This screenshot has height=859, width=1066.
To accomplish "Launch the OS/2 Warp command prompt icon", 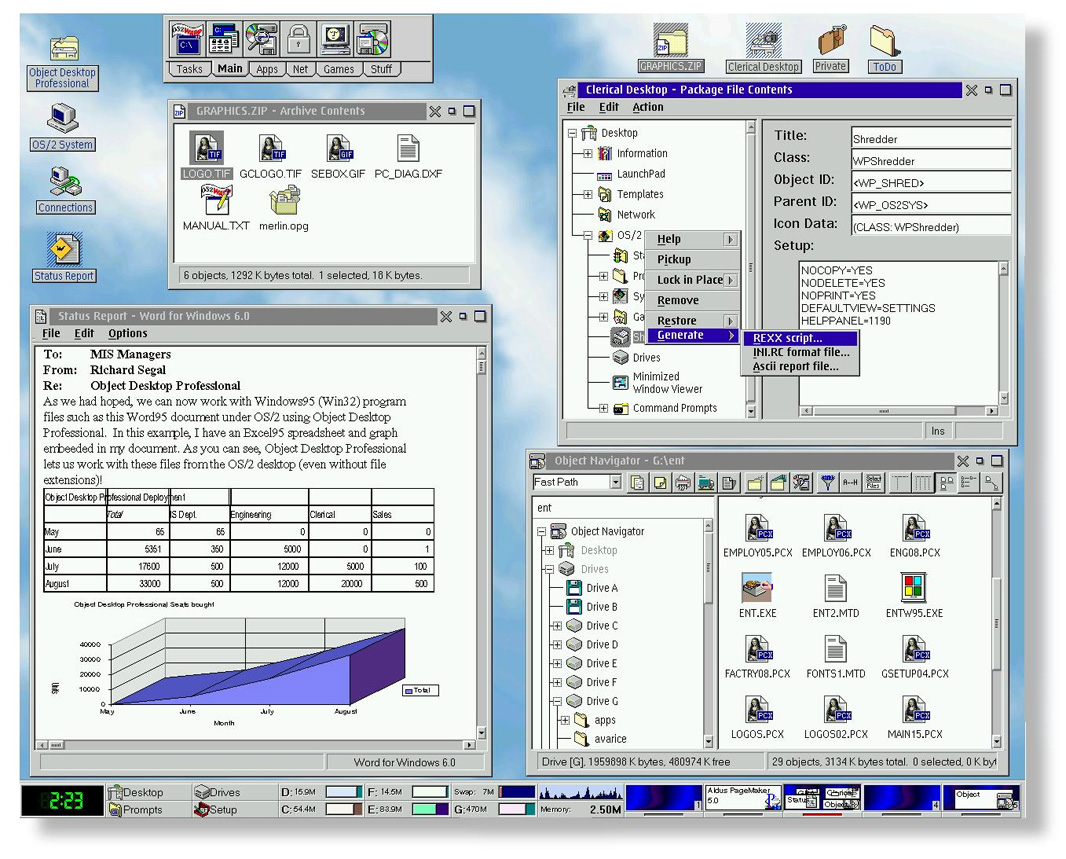I will tap(187, 40).
